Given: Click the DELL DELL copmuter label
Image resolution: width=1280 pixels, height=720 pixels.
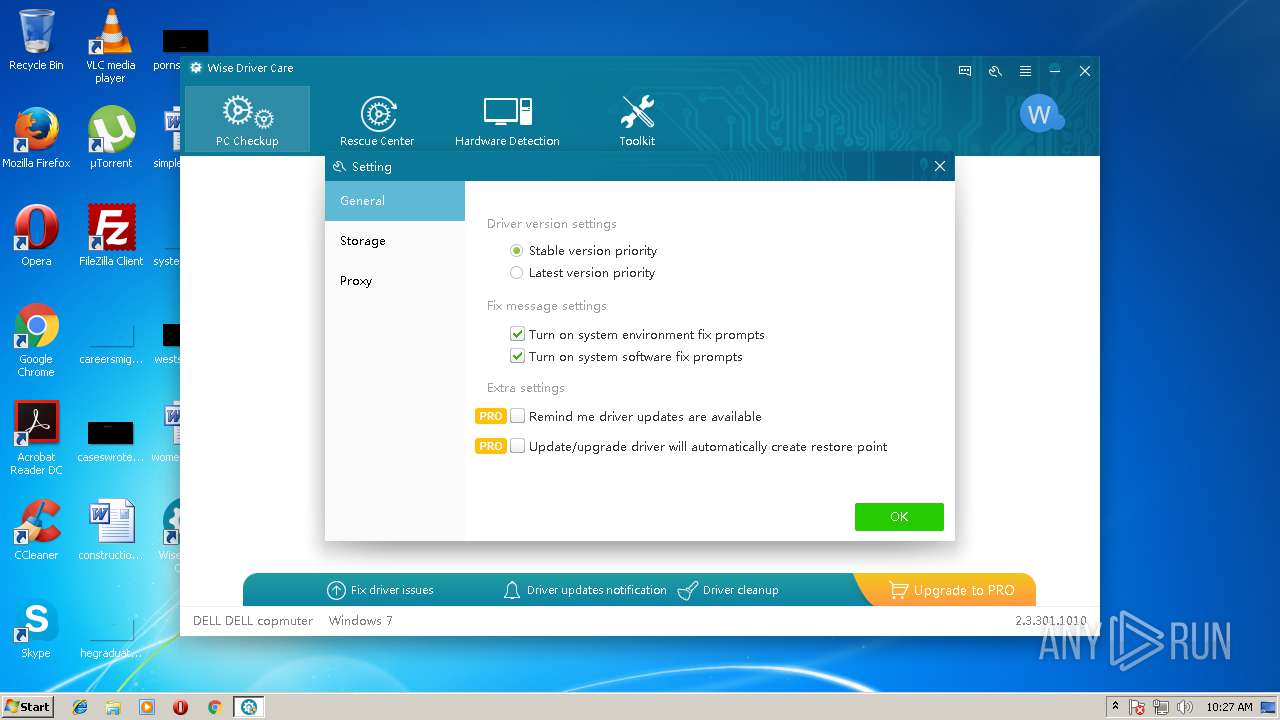Looking at the screenshot, I should pyautogui.click(x=253, y=621).
